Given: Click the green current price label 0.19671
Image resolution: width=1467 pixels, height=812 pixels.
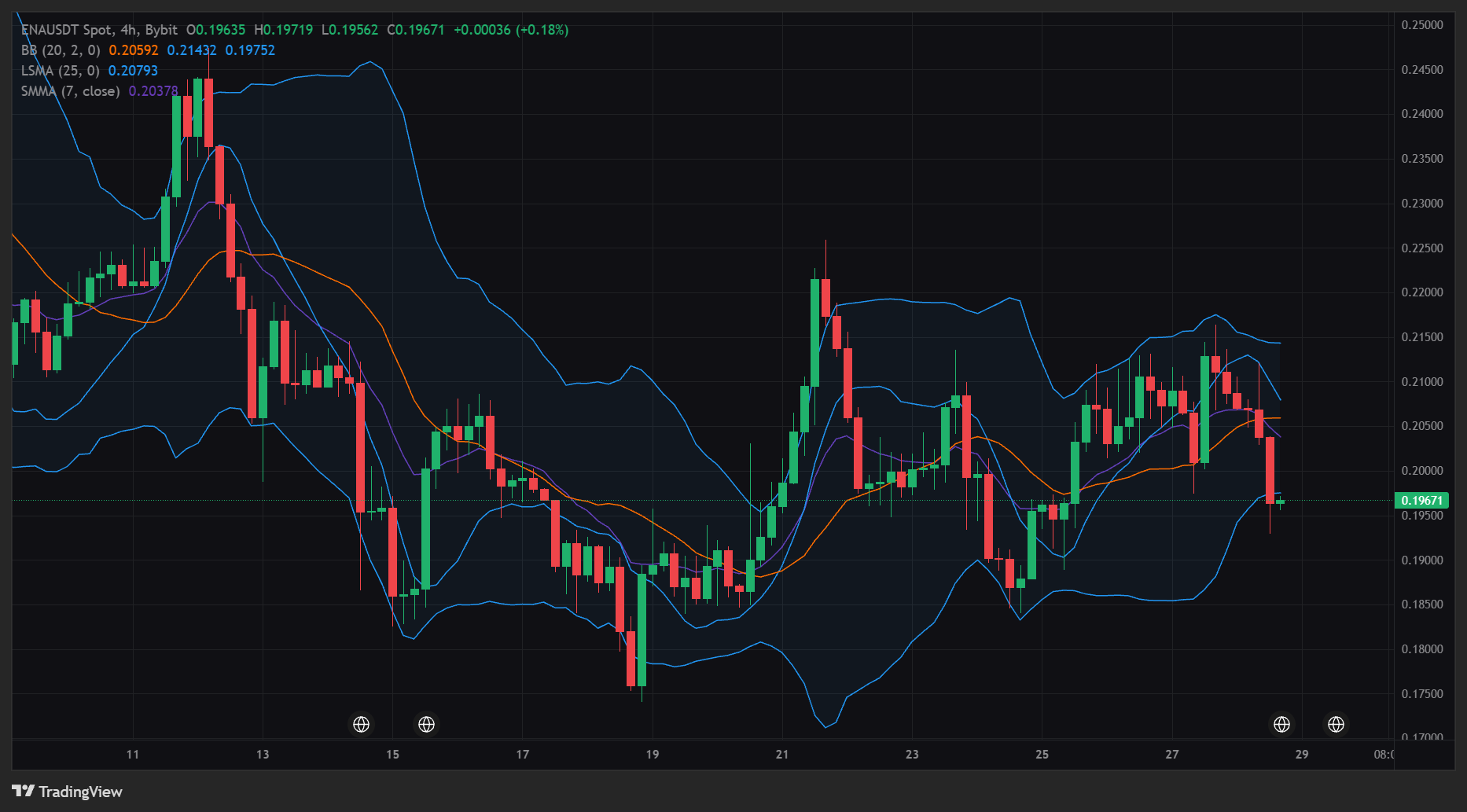Looking at the screenshot, I should pyautogui.click(x=1421, y=501).
